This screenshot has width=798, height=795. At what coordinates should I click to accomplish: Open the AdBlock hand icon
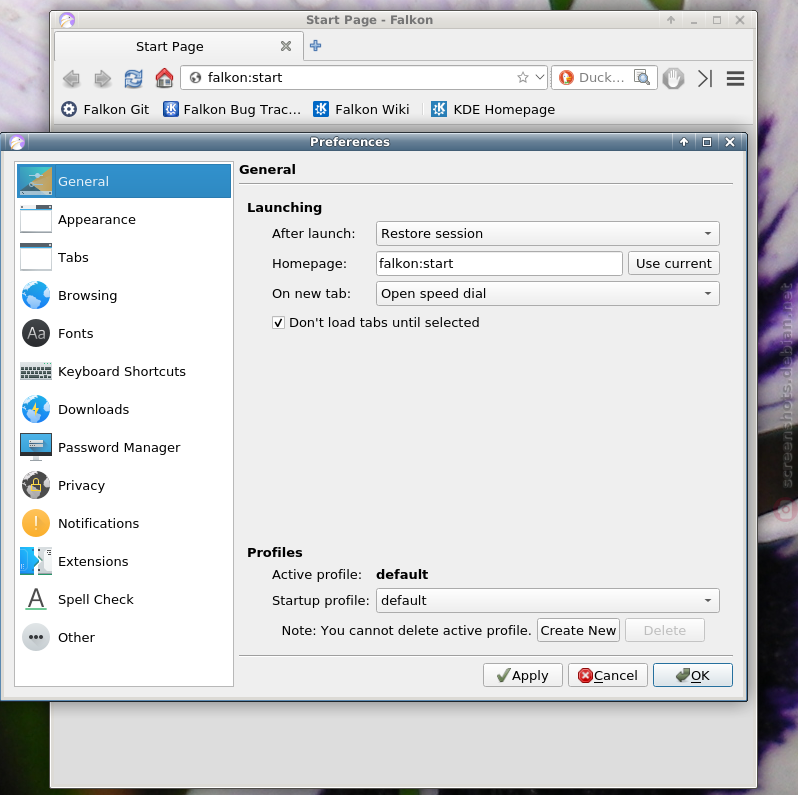673,78
